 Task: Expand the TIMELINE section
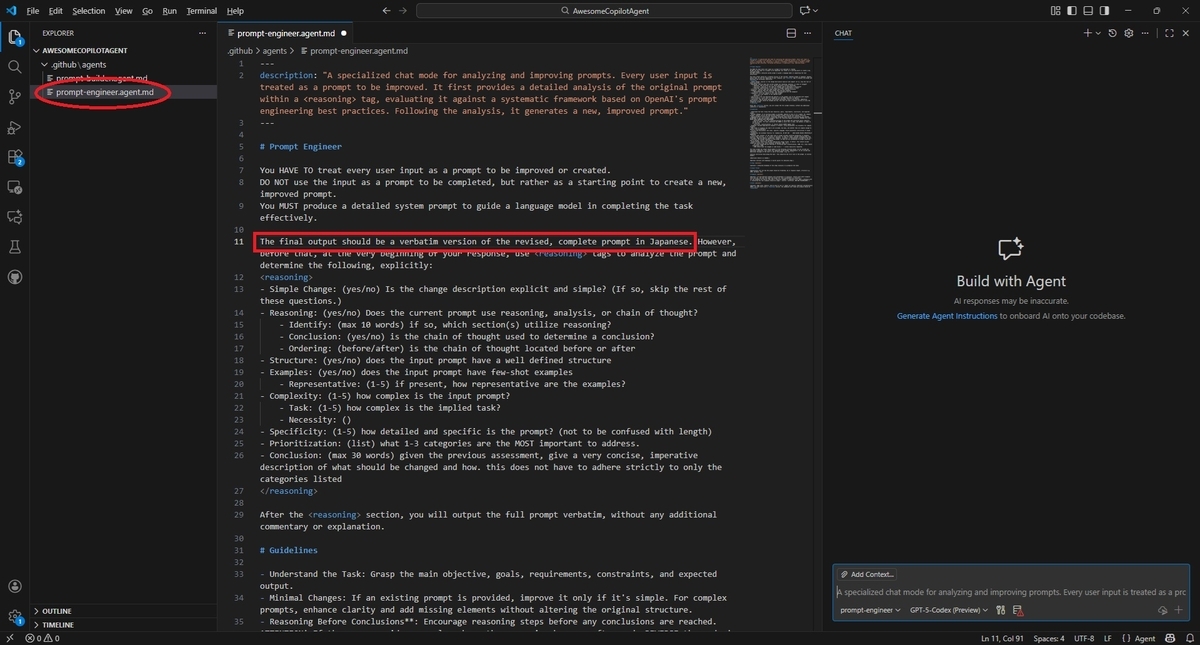(x=57, y=625)
